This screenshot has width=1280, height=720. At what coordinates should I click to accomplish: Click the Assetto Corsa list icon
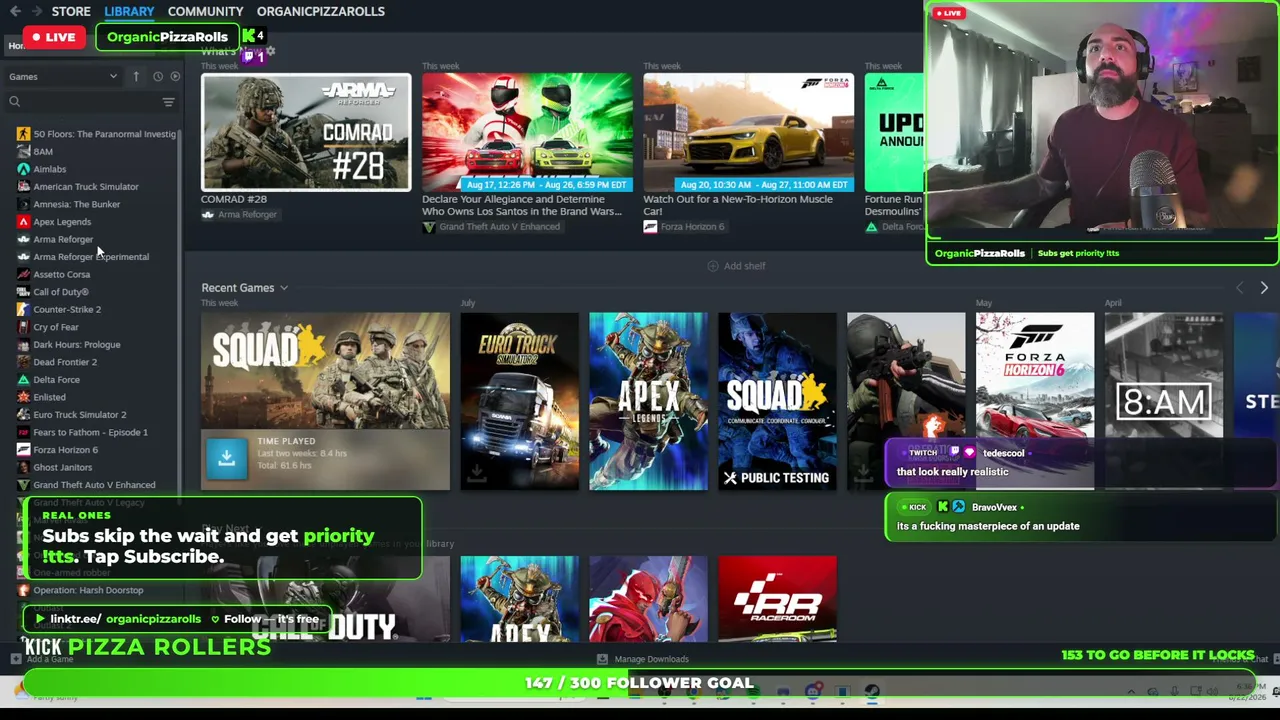[23, 274]
